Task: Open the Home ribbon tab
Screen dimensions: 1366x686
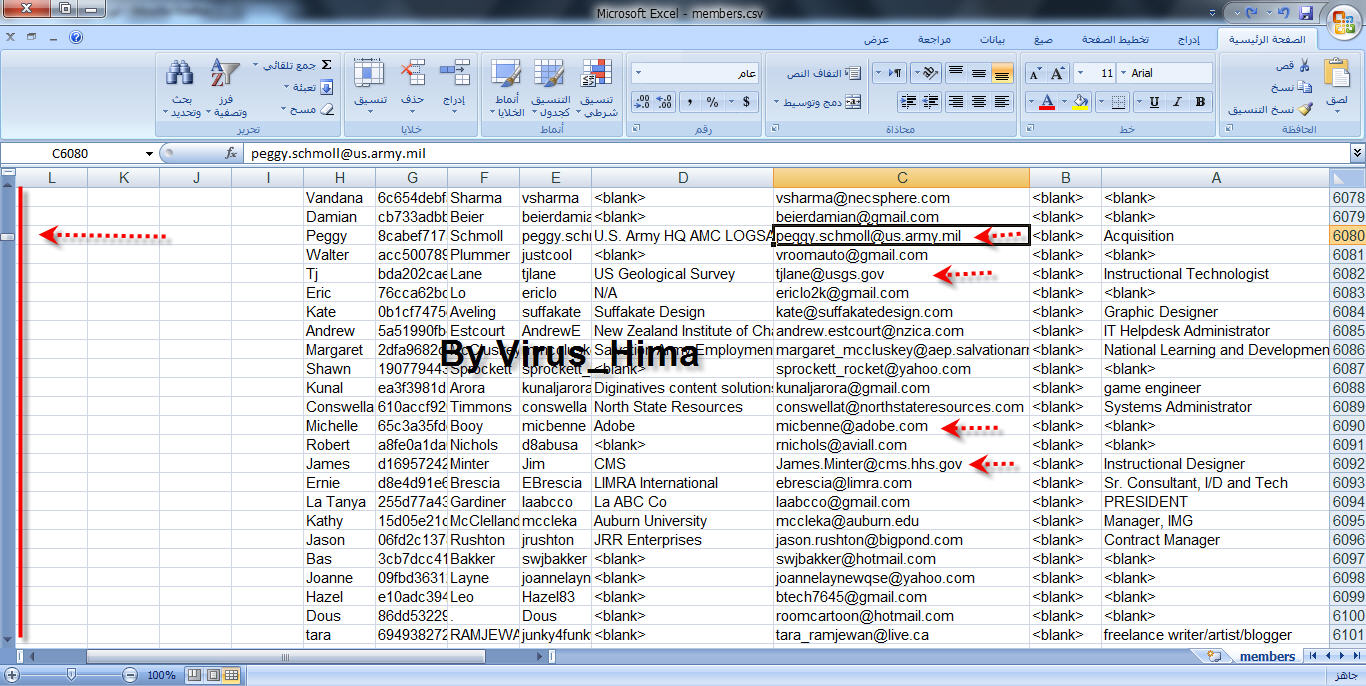Action: 1266,40
